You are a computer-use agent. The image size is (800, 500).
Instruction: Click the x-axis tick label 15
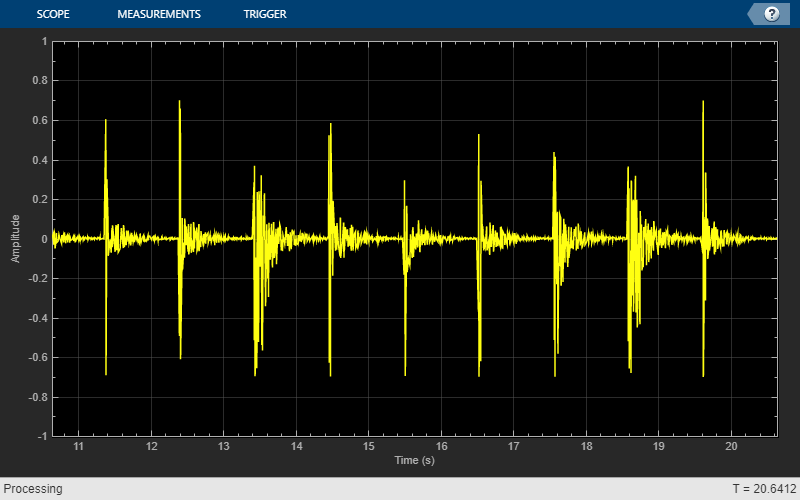[x=368, y=446]
